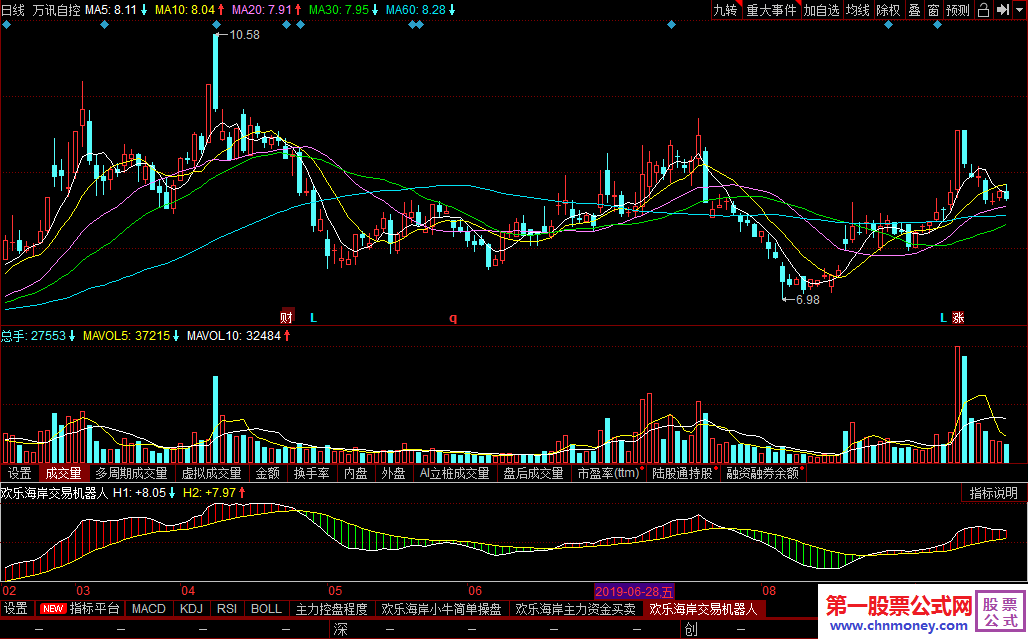
Task: Click the 窗 window button
Action: (x=934, y=10)
